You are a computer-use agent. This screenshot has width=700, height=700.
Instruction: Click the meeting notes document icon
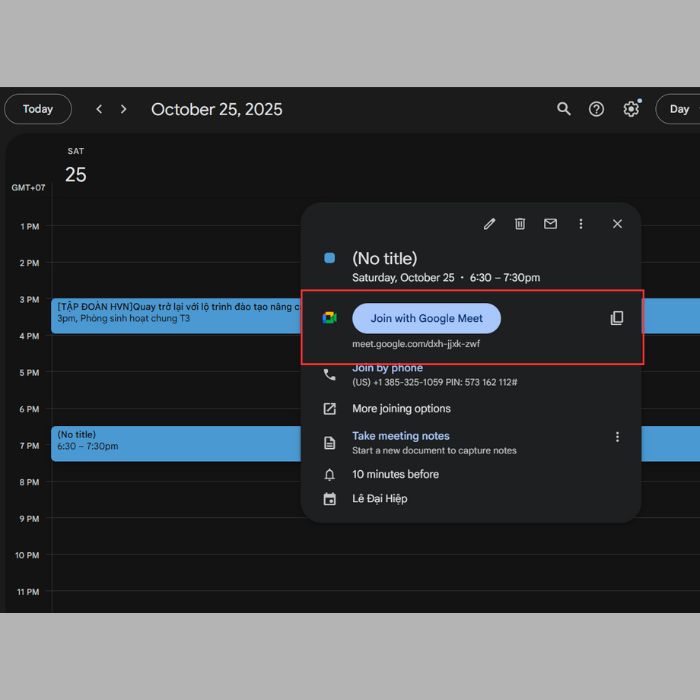(x=329, y=443)
